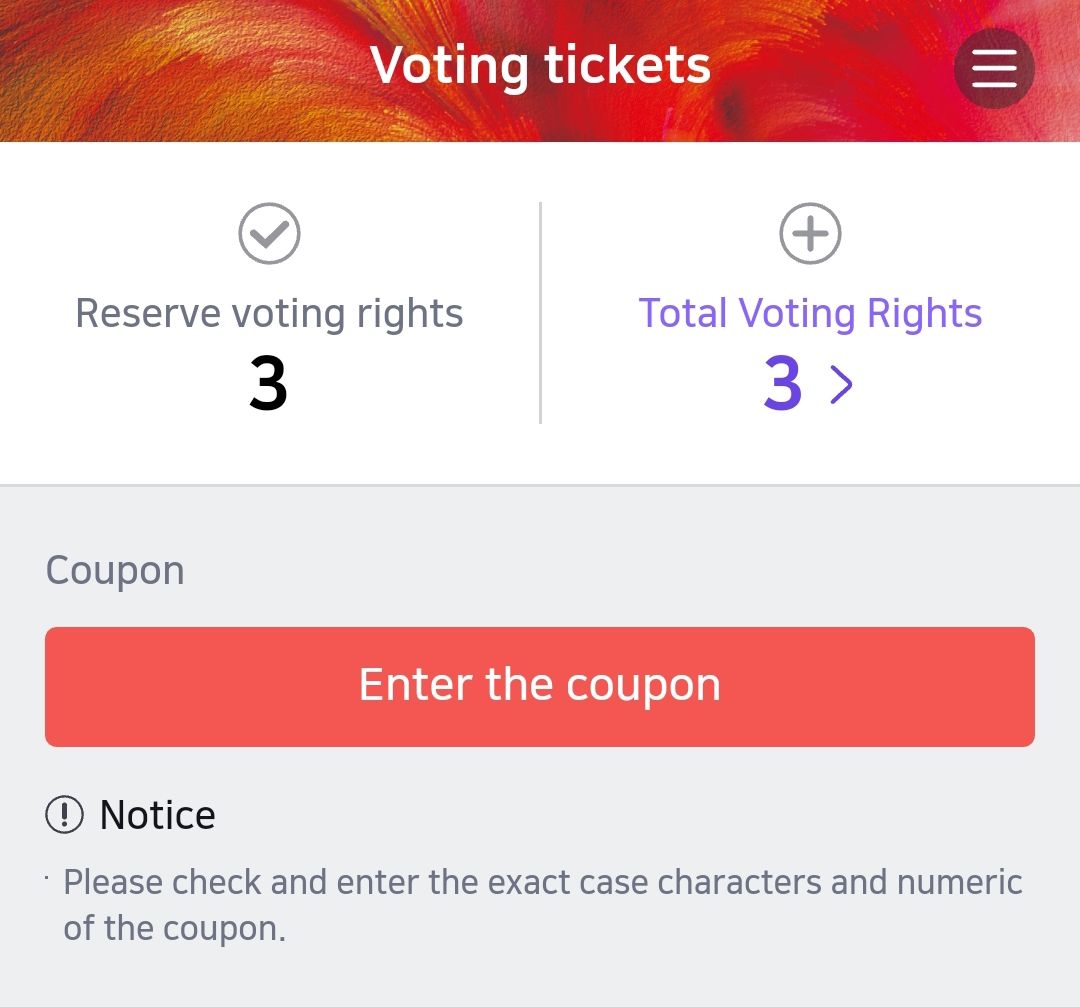Click the Notice exclamation icon
Screen dimensions: 1080x1007
(65, 815)
